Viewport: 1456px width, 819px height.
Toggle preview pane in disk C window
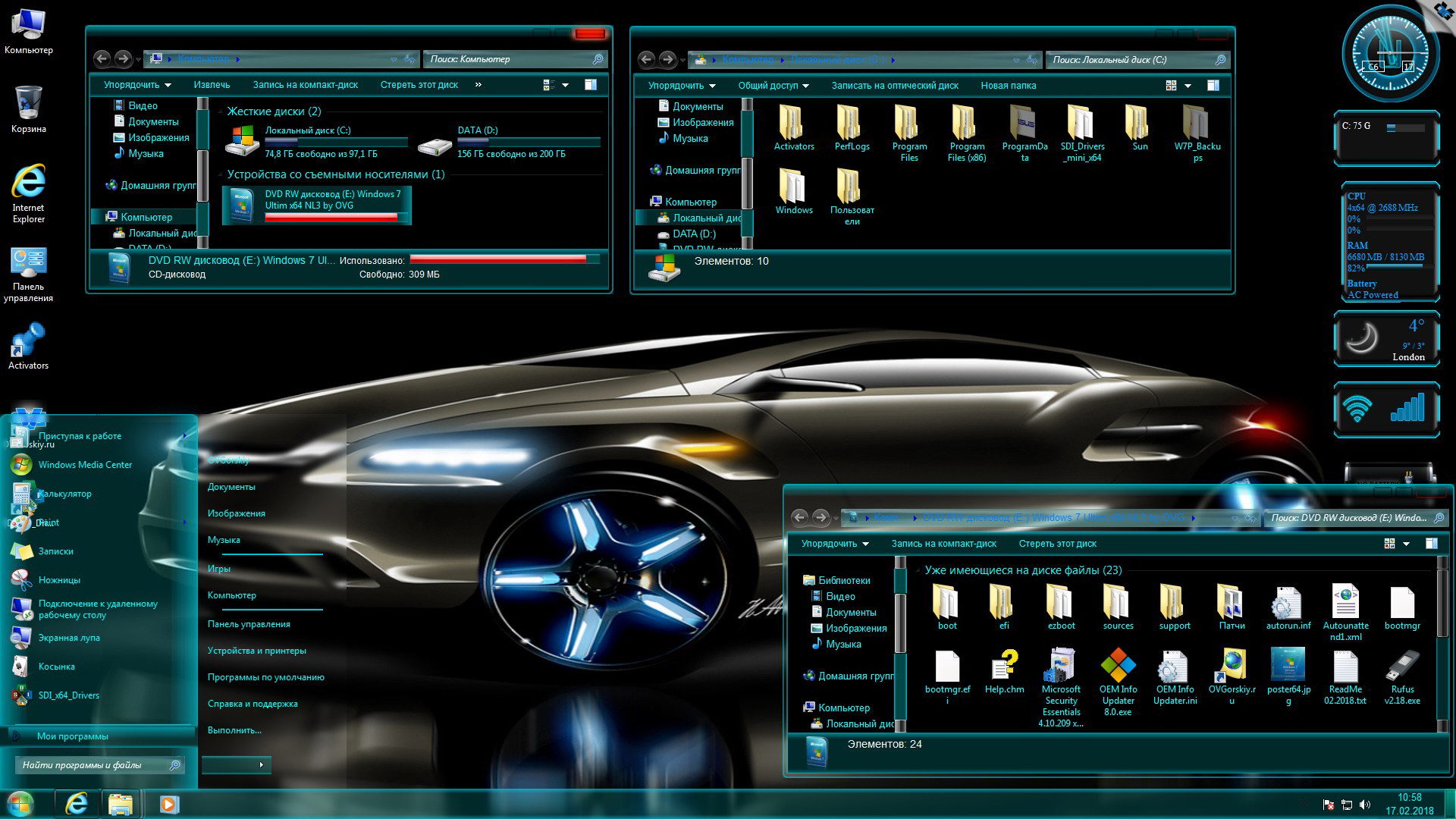point(1213,86)
